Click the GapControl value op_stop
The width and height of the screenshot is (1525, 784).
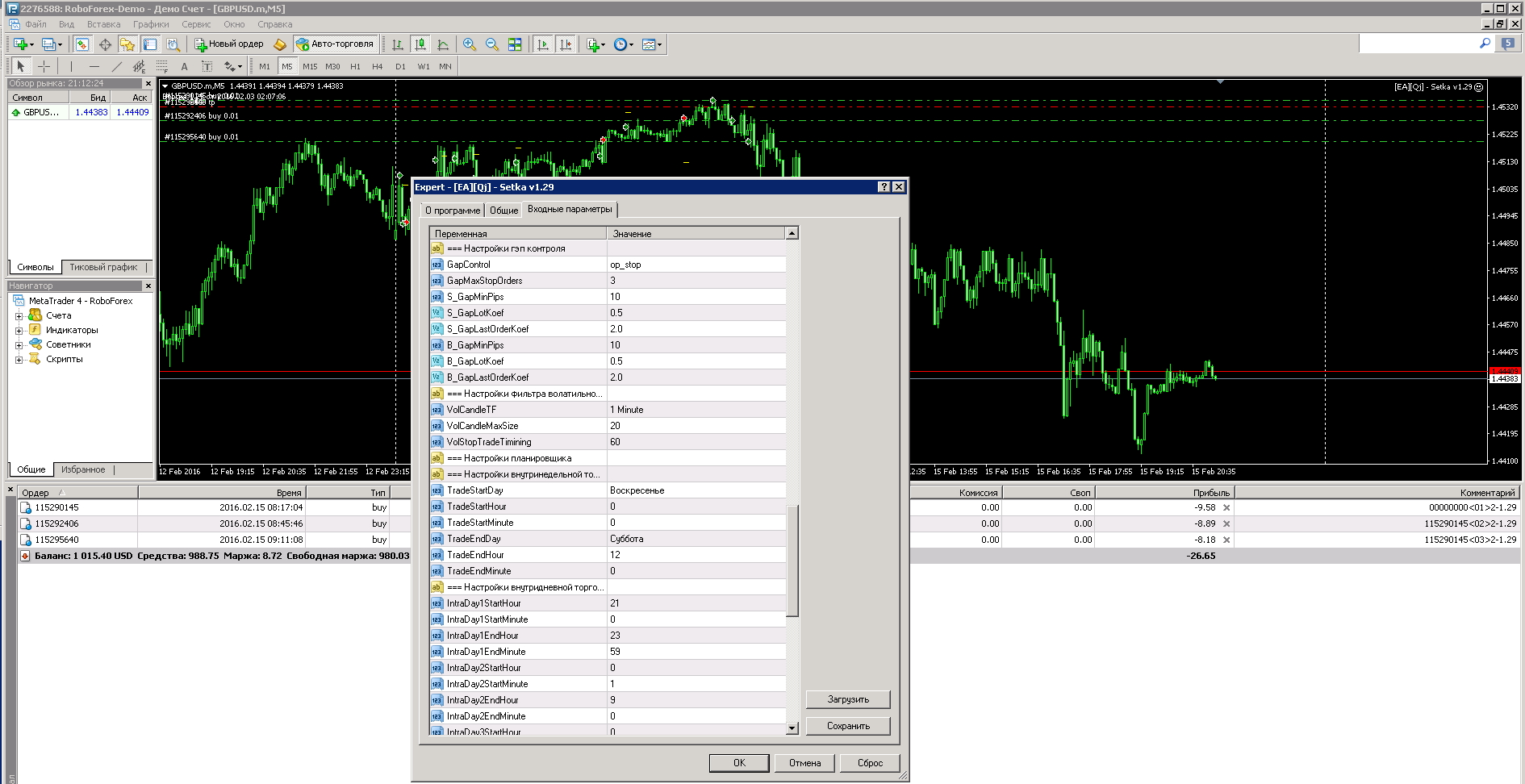696,265
